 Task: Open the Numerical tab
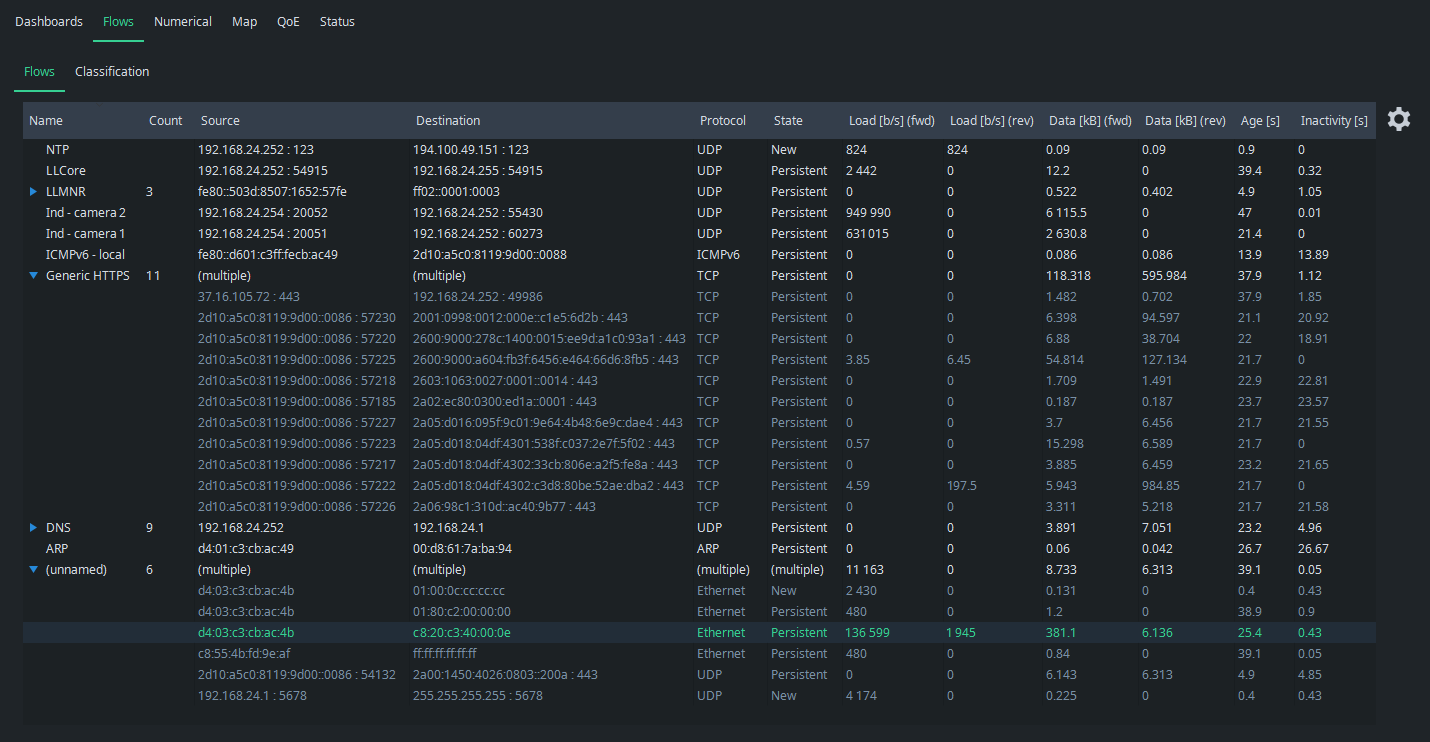pyautogui.click(x=183, y=22)
